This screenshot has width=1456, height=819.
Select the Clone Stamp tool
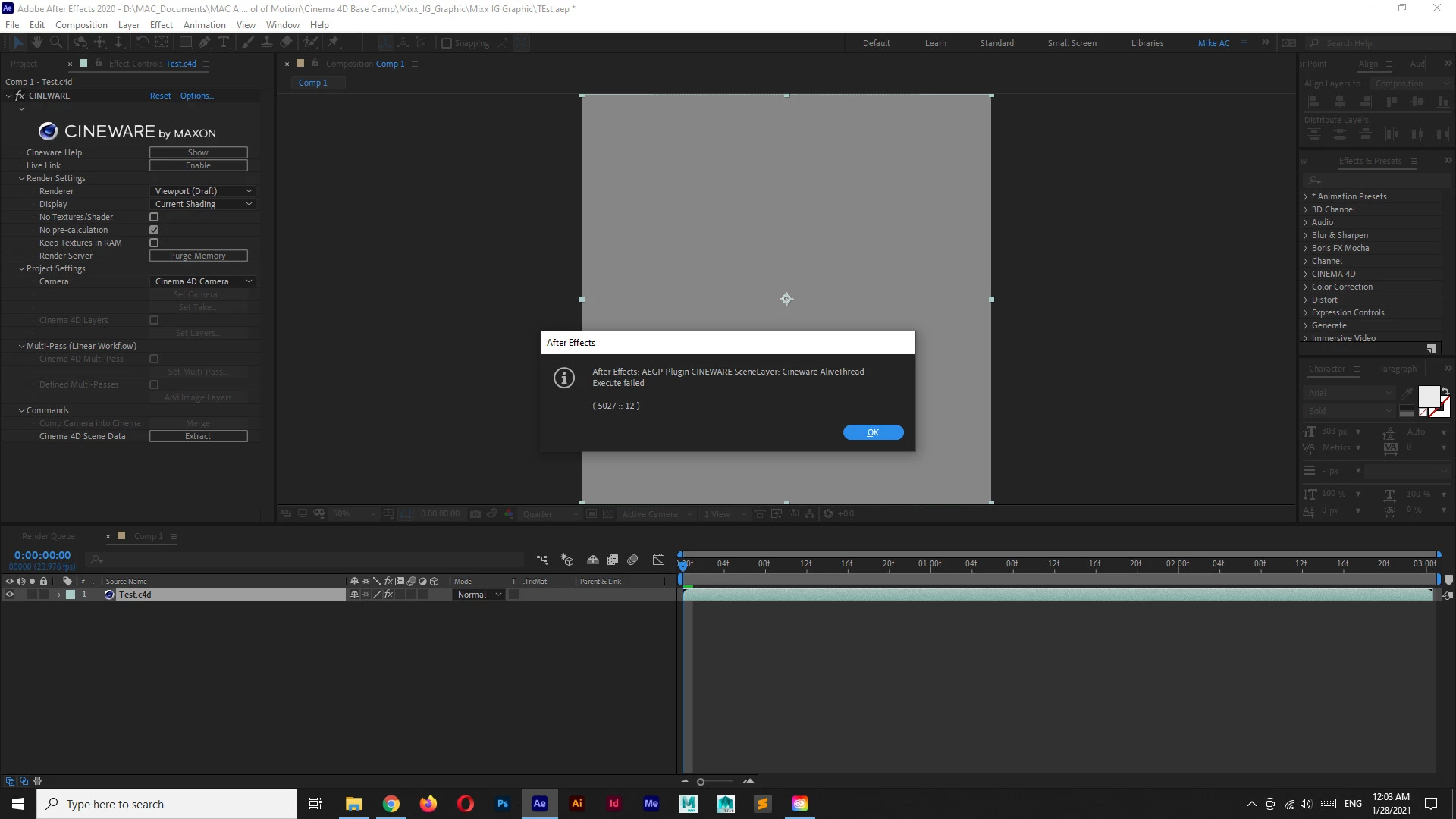267,43
